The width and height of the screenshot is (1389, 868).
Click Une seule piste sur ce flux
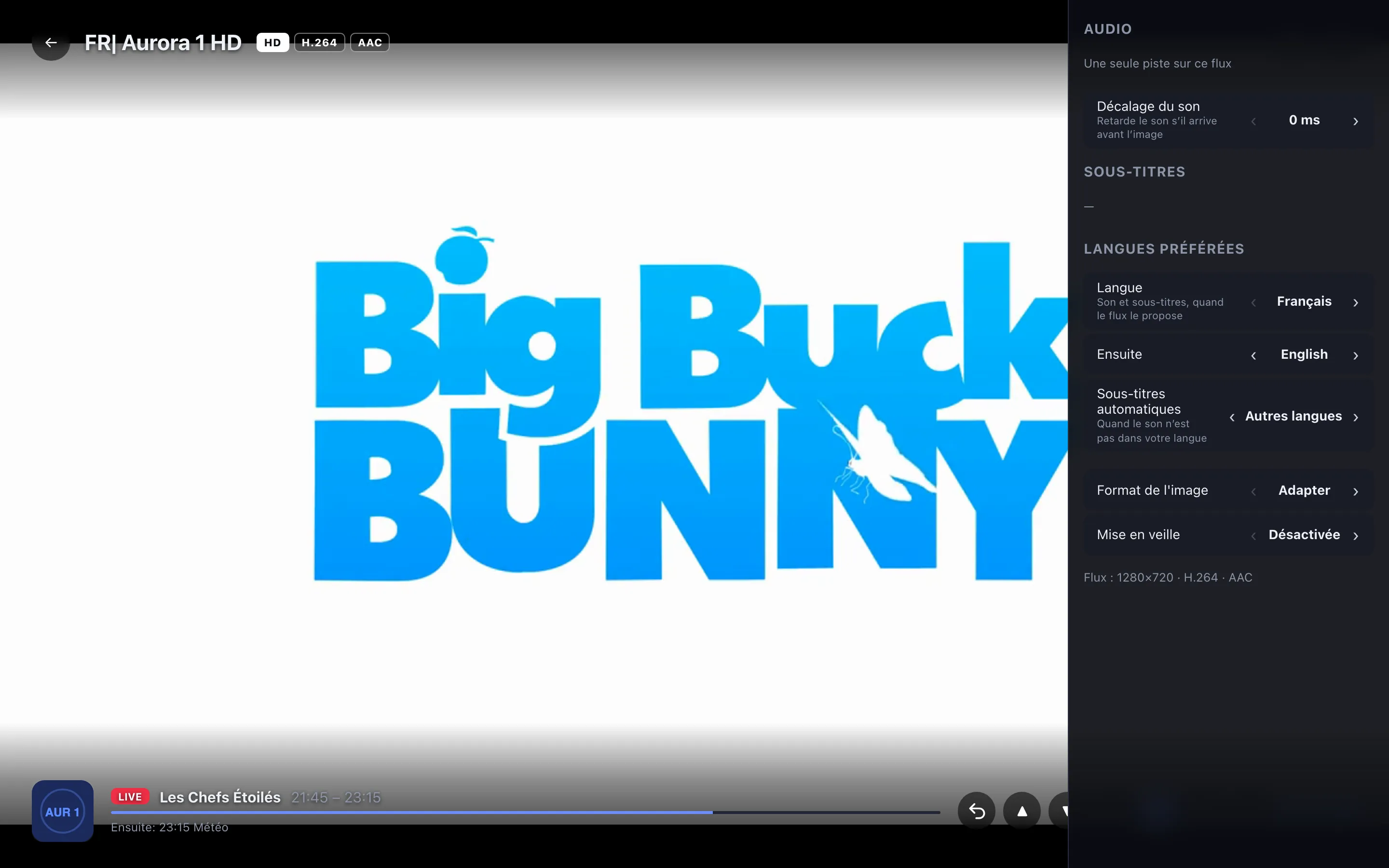[x=1157, y=64]
